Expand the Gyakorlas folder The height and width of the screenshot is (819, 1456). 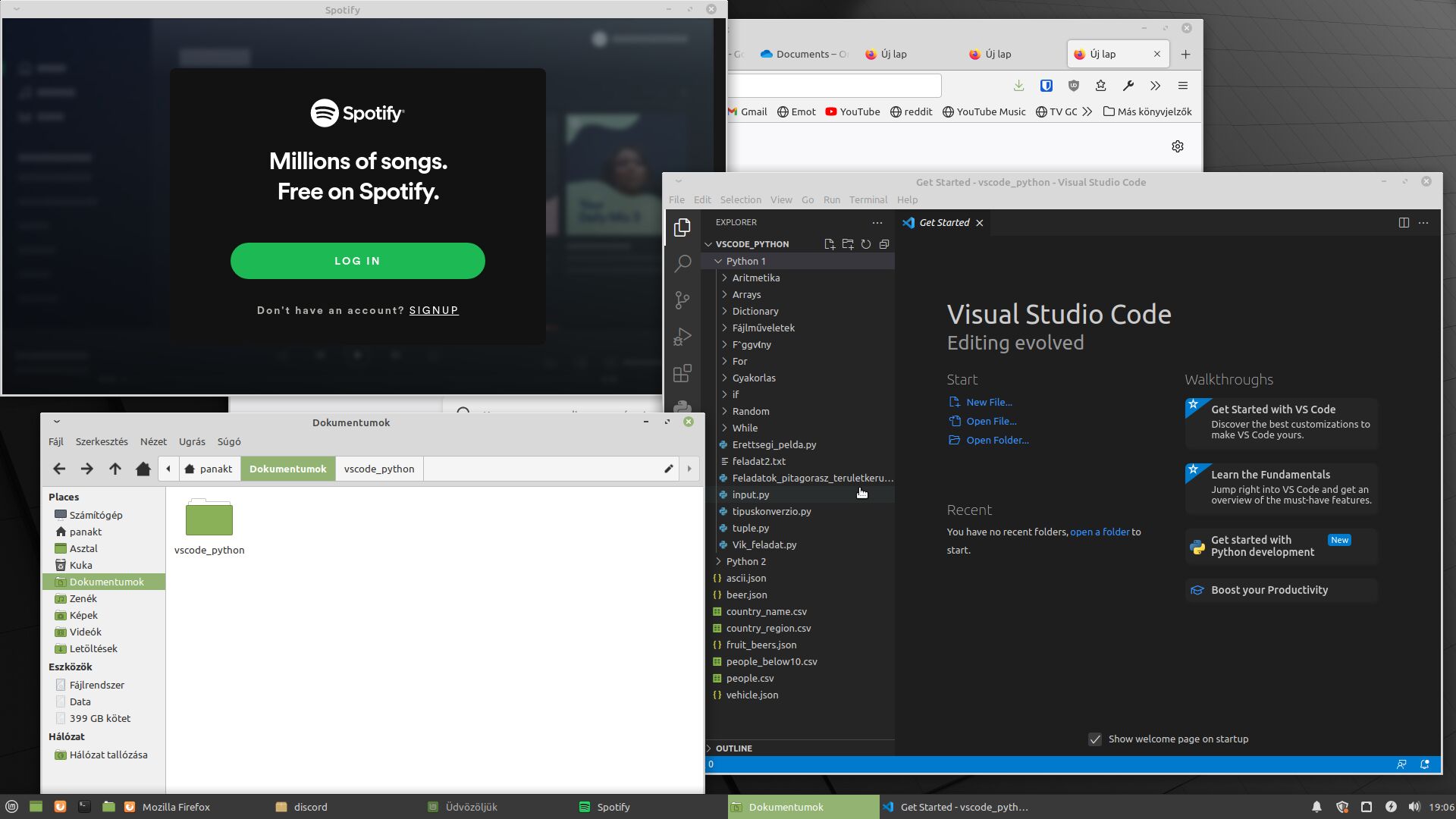point(724,378)
